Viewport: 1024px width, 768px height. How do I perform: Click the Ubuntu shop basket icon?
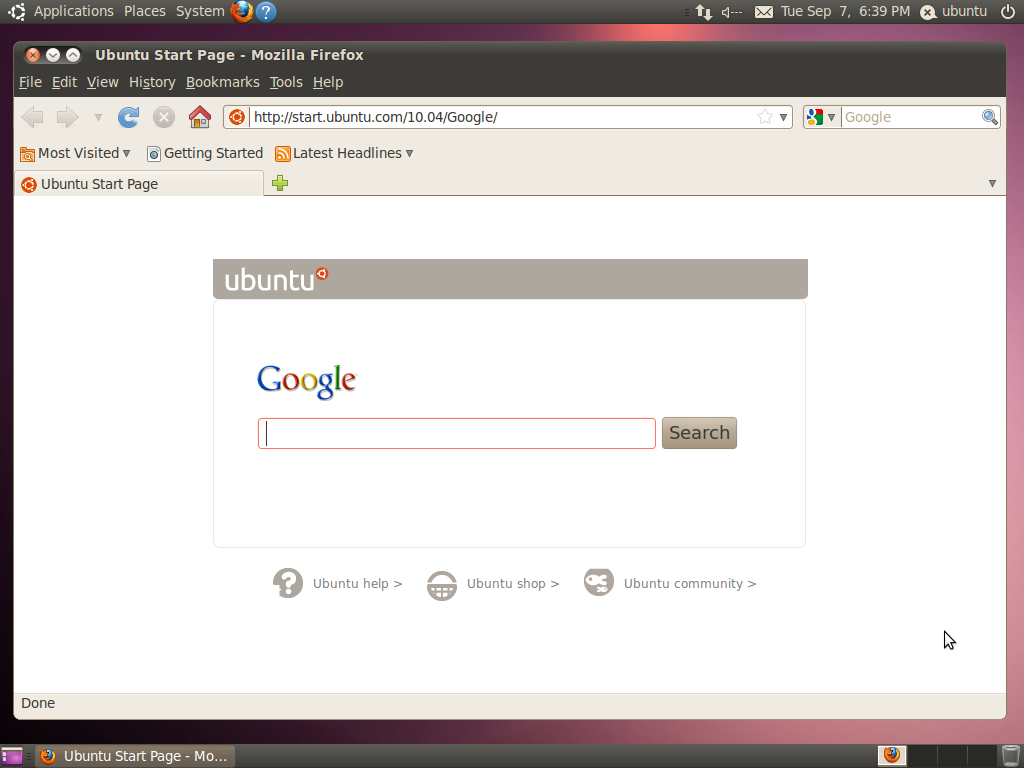[x=441, y=585]
